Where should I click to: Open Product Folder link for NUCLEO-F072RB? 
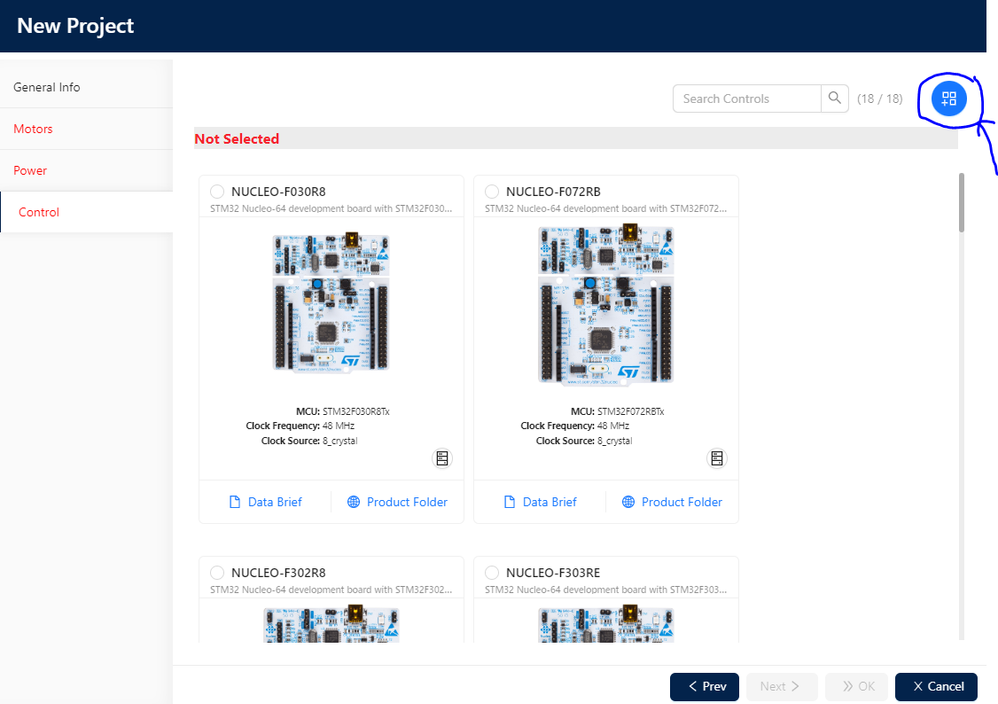tap(672, 502)
